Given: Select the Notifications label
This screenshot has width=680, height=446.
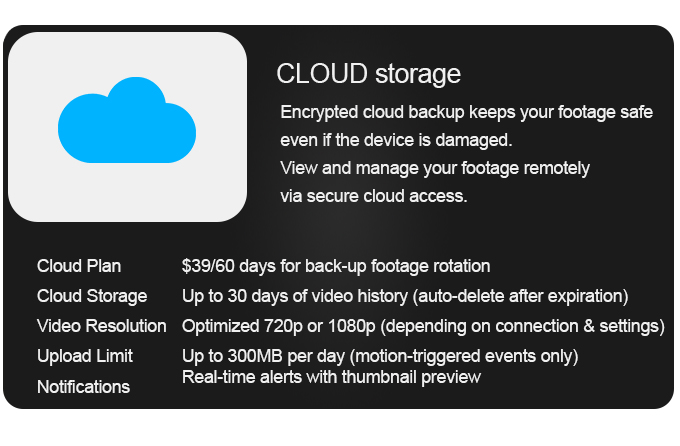Looking at the screenshot, I should coord(84,387).
